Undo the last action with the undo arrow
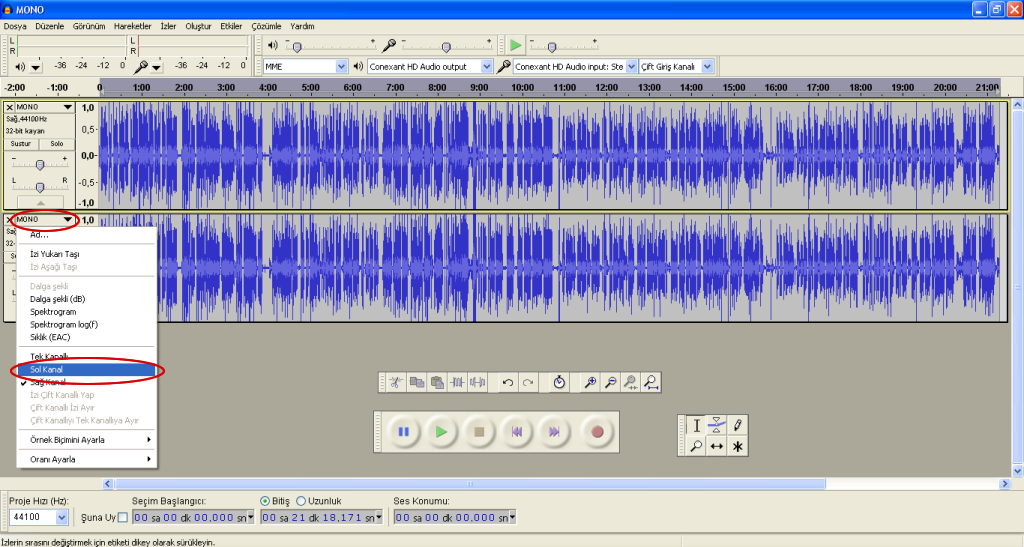1024x547 pixels. [507, 383]
